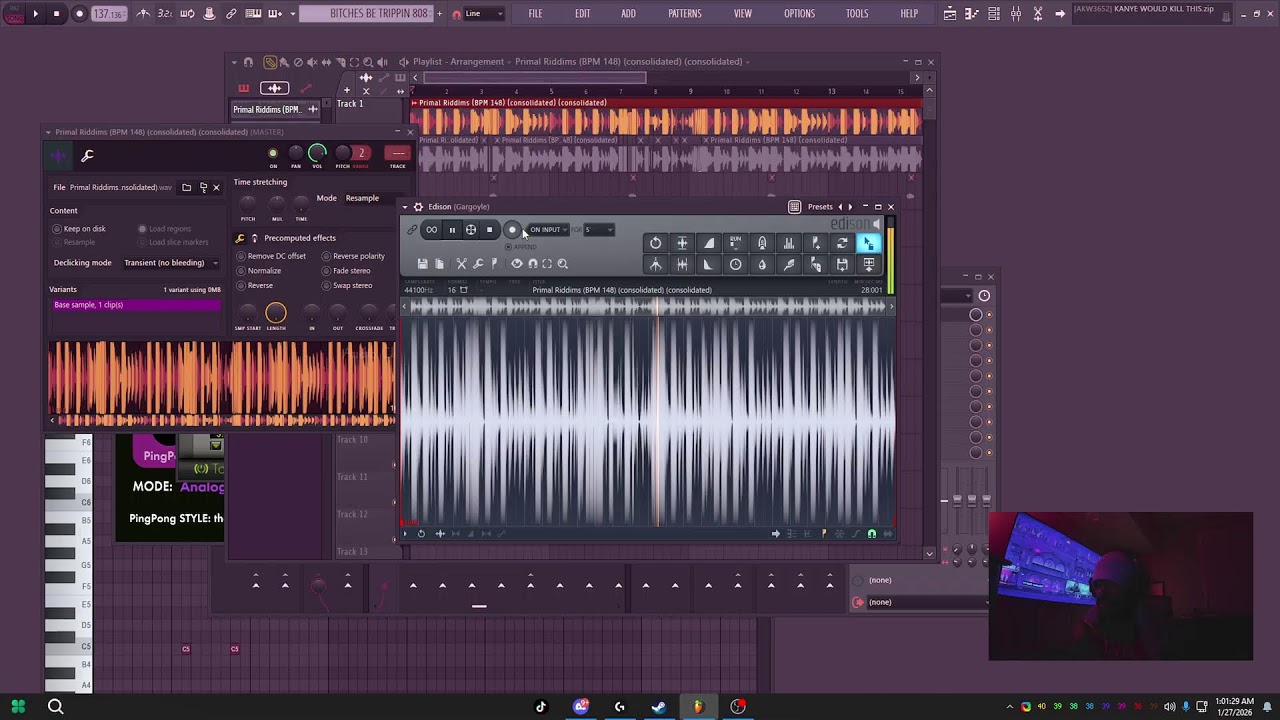The image size is (1280, 720).
Task: Open the EDIT menu
Action: (x=582, y=14)
